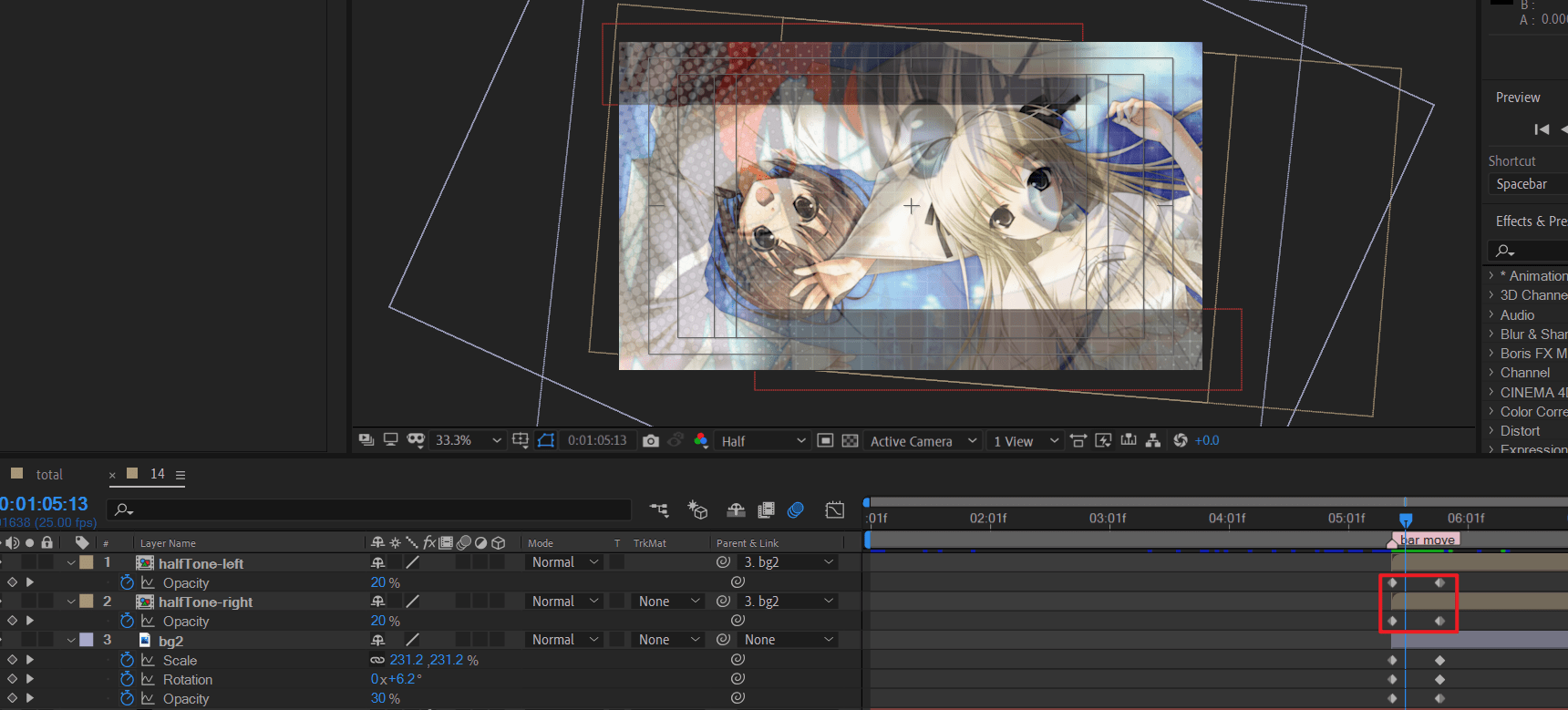Screen dimensions: 1568x710
Task: Click the +0.0 exposure value
Action: pos(1207,440)
